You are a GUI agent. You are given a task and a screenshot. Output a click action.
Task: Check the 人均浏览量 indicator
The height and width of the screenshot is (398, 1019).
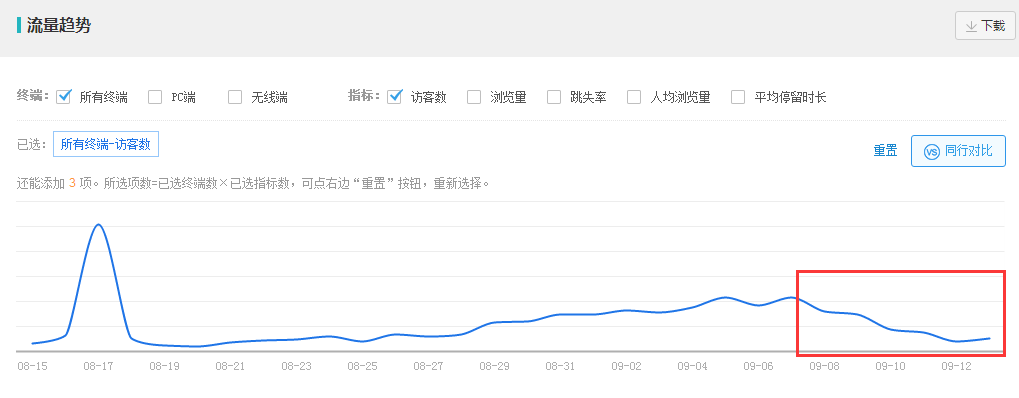(x=634, y=98)
